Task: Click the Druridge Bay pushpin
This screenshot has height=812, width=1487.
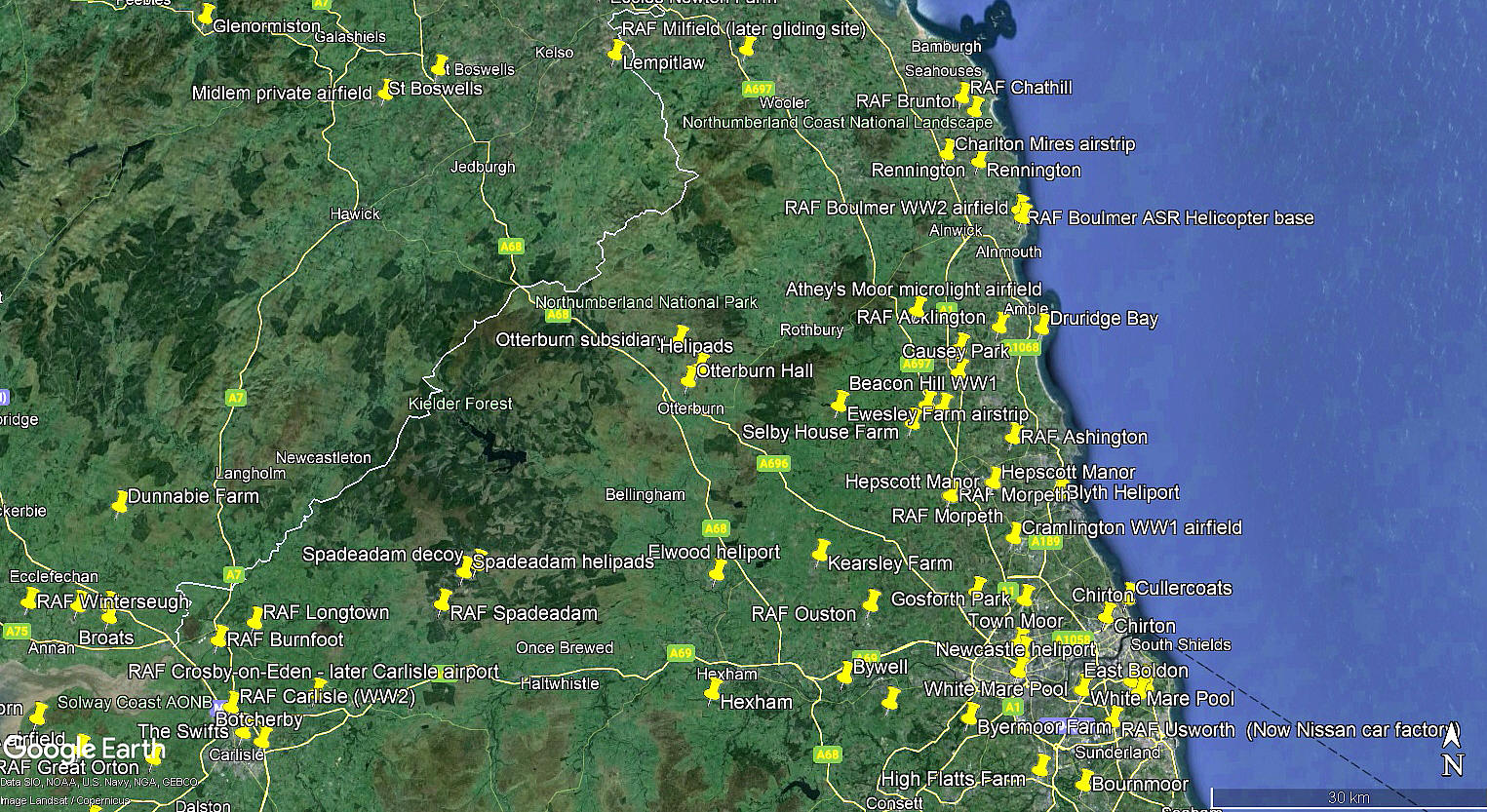Action: 1041,323
